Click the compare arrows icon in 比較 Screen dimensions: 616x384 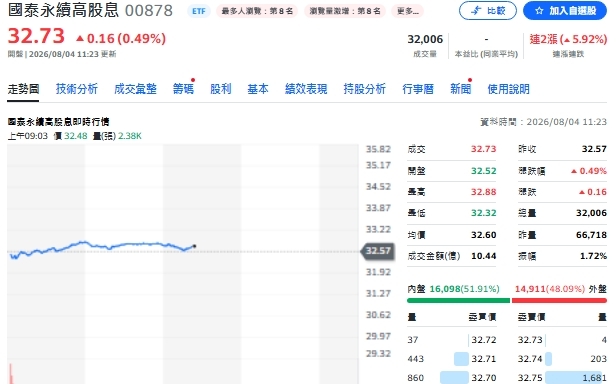476,11
